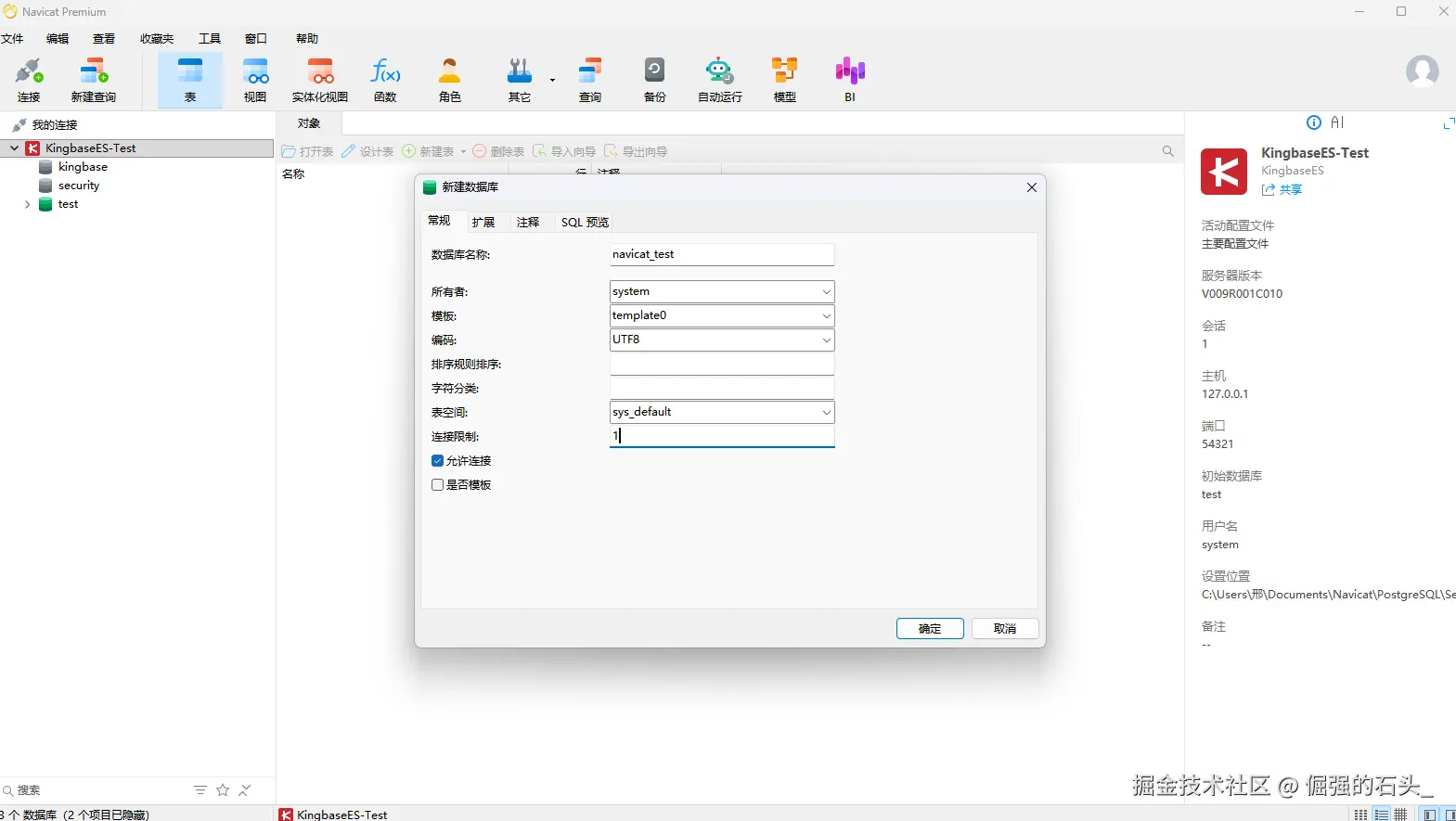Click the KingbaseES logo in info panel
The height and width of the screenshot is (821, 1456).
[1224, 172]
